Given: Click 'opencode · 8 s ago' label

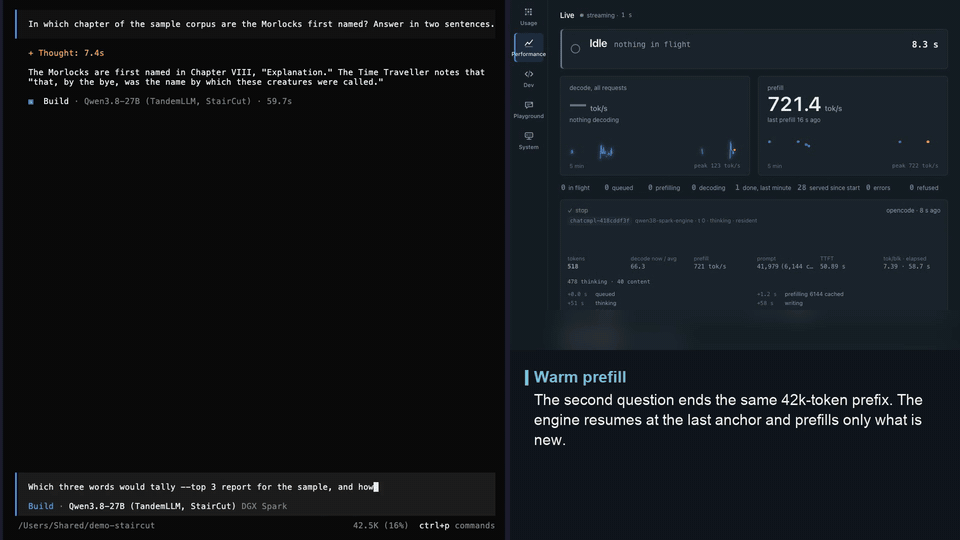Looking at the screenshot, I should 913,211.
